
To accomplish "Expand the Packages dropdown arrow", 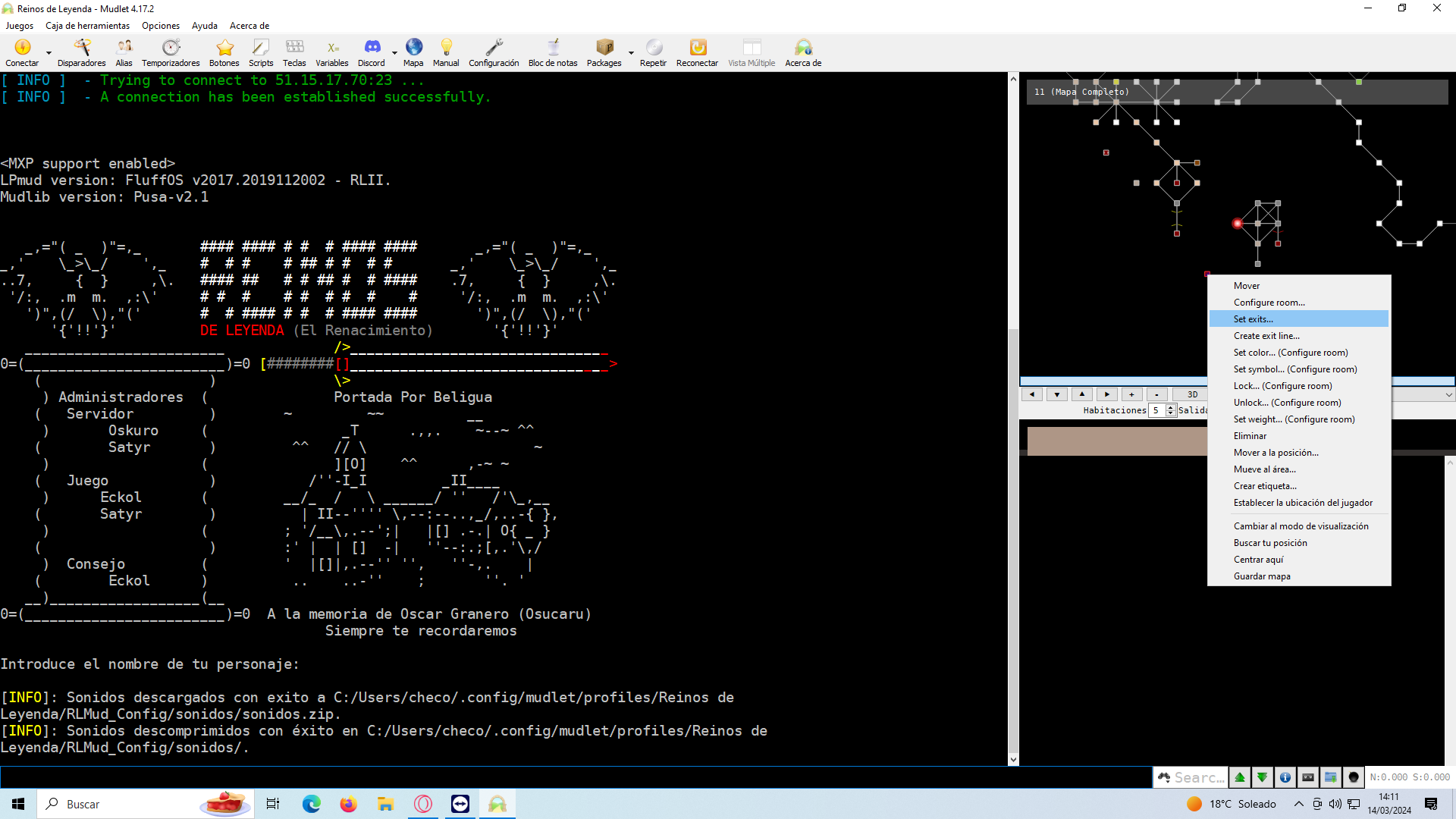I will coord(631,53).
